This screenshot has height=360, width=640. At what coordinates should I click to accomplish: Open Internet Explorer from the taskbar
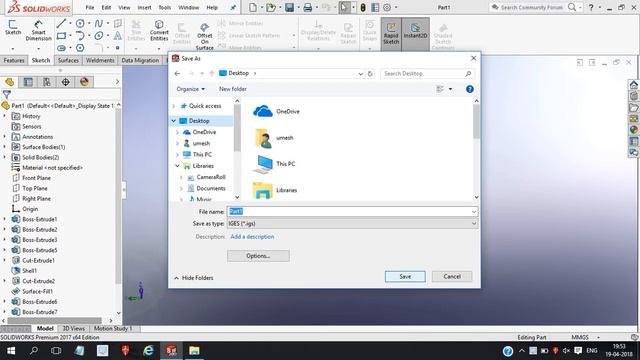click(148, 351)
